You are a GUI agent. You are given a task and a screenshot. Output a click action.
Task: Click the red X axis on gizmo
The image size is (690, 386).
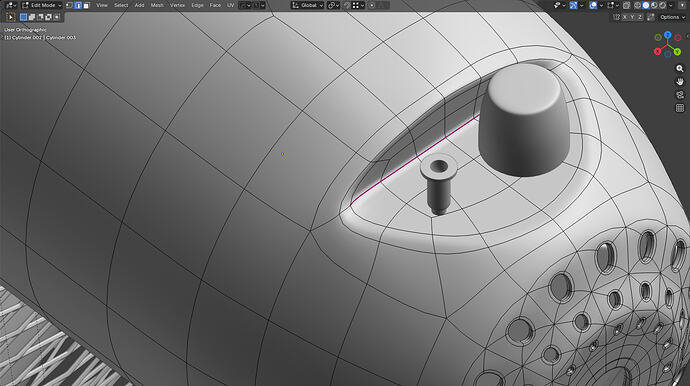[x=657, y=51]
